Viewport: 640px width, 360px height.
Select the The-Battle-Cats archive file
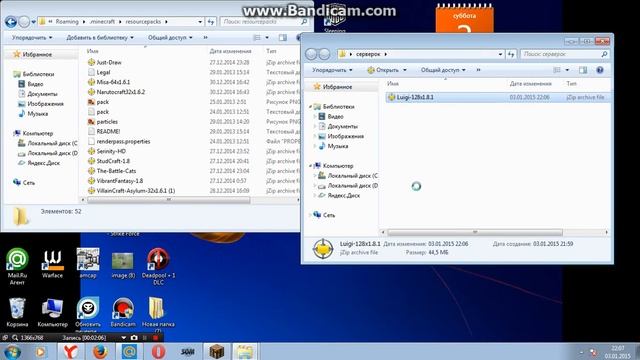coord(116,171)
